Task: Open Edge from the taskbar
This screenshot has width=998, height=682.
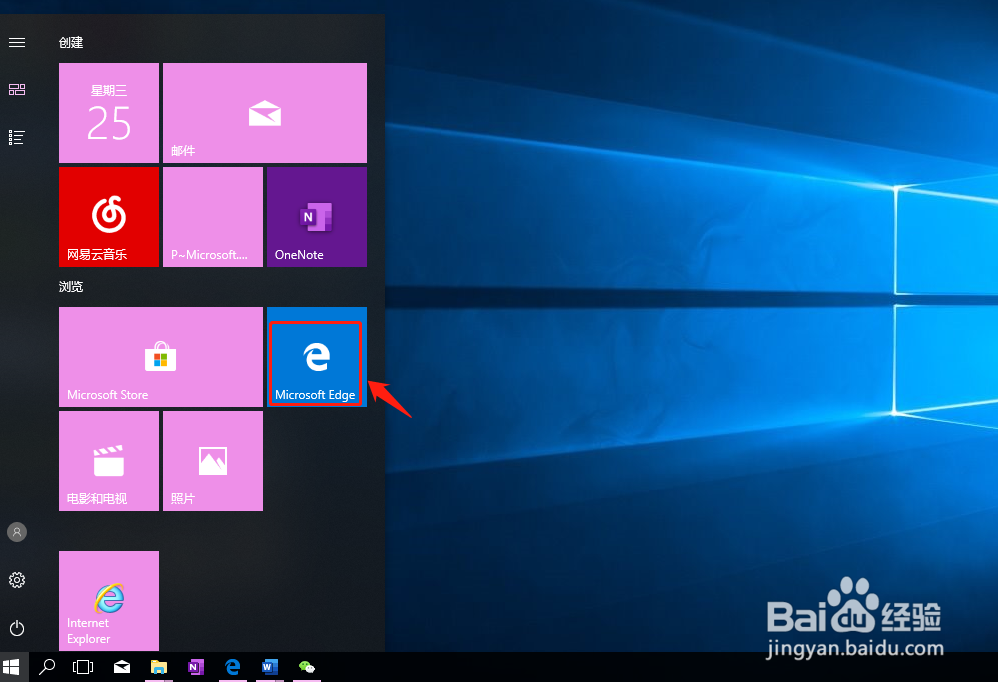Action: tap(232, 667)
